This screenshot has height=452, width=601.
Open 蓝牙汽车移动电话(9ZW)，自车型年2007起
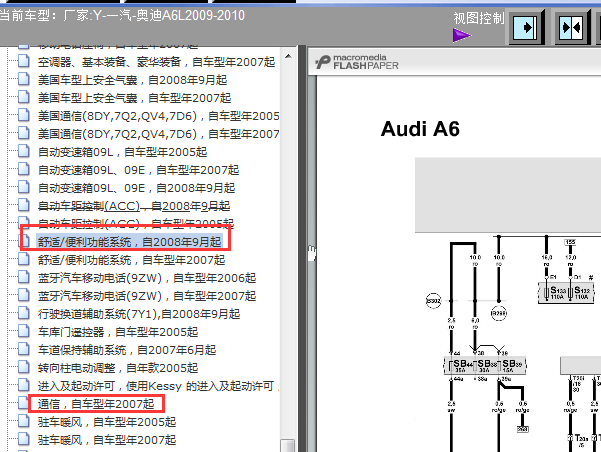[147, 296]
